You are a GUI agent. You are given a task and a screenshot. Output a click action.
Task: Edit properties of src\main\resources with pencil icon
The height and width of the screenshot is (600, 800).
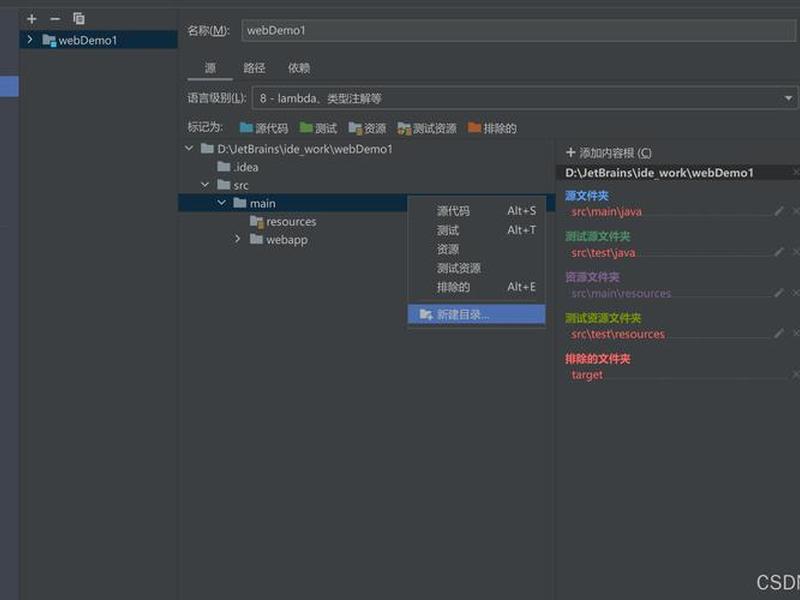click(779, 293)
